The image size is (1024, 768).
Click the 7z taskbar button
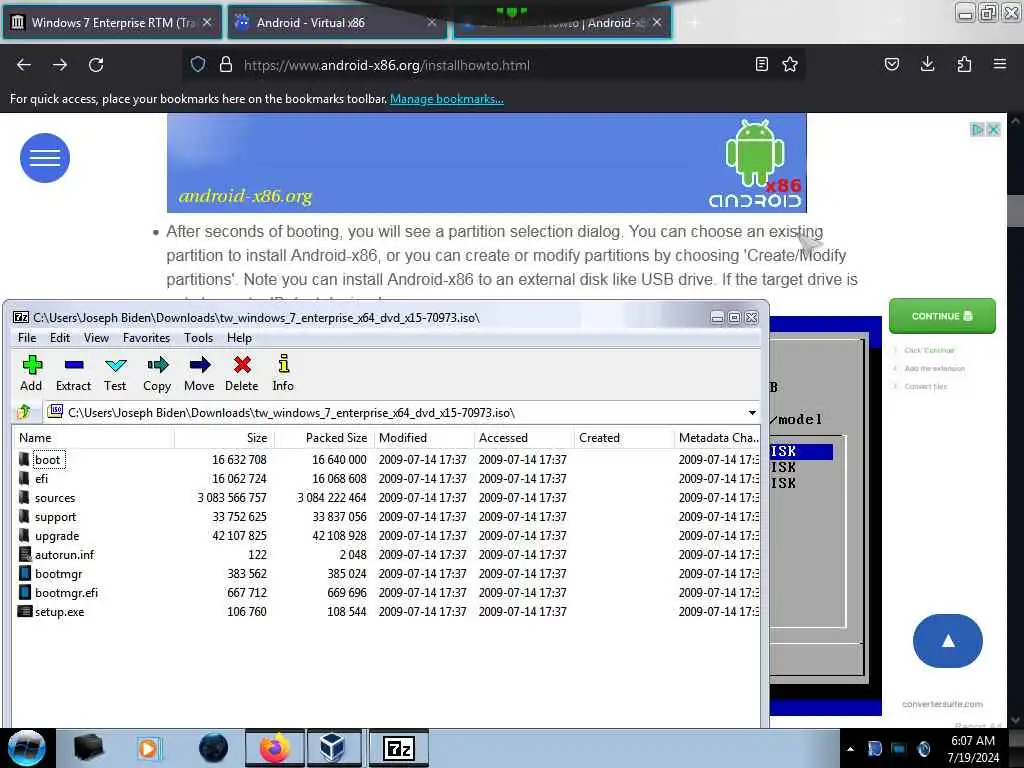[x=399, y=748]
